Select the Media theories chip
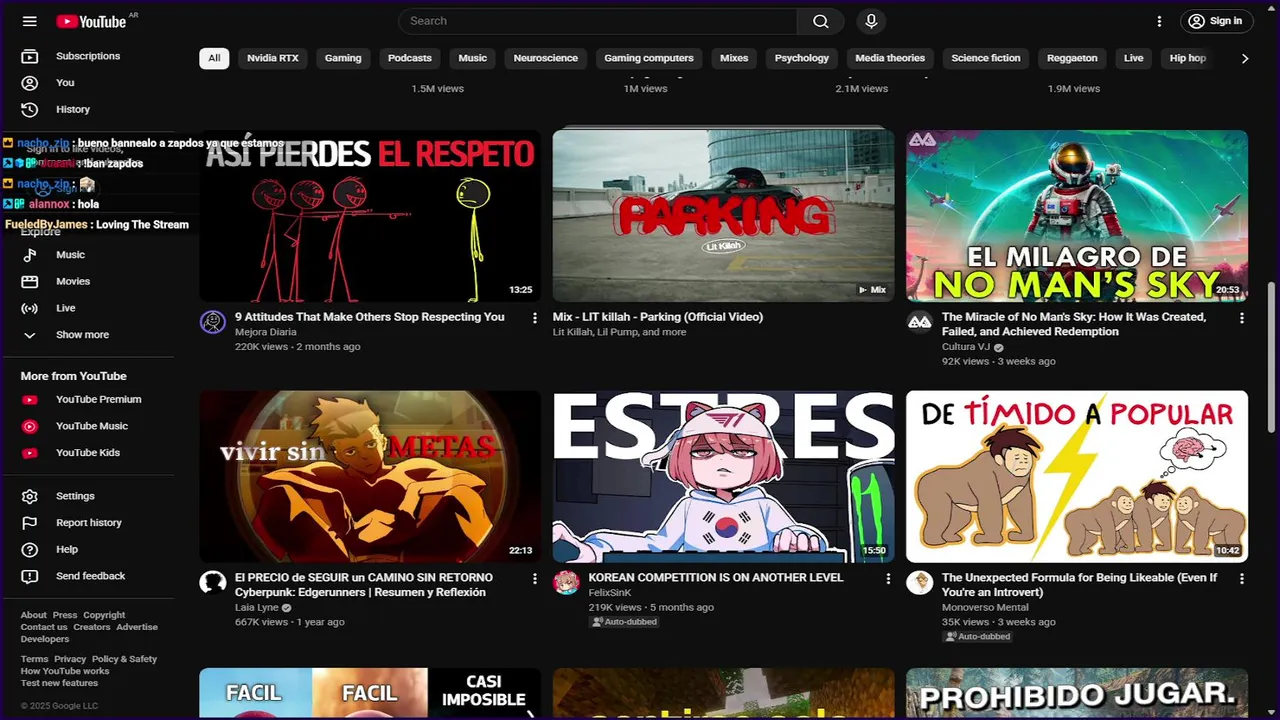The height and width of the screenshot is (720, 1280). coord(890,58)
